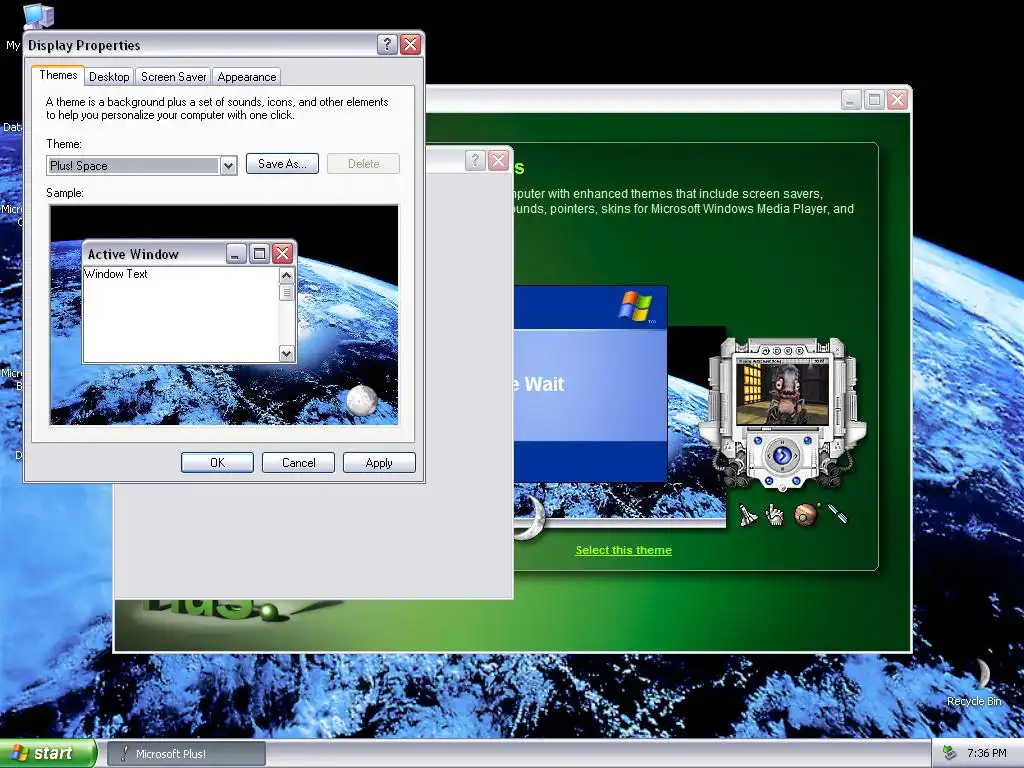
Task: Close the Microsoft Plus! window
Action: pos(897,100)
